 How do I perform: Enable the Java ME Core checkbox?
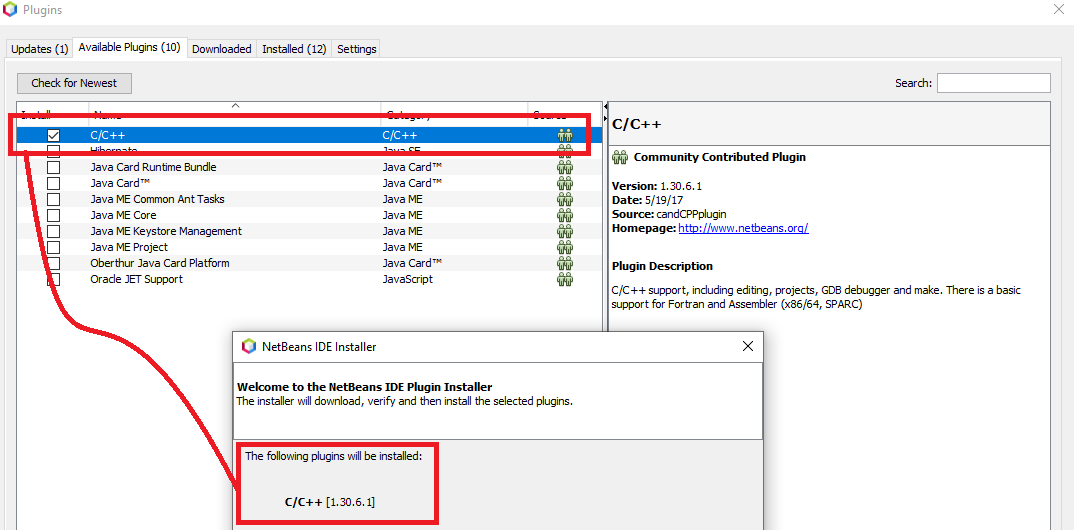[x=53, y=216]
